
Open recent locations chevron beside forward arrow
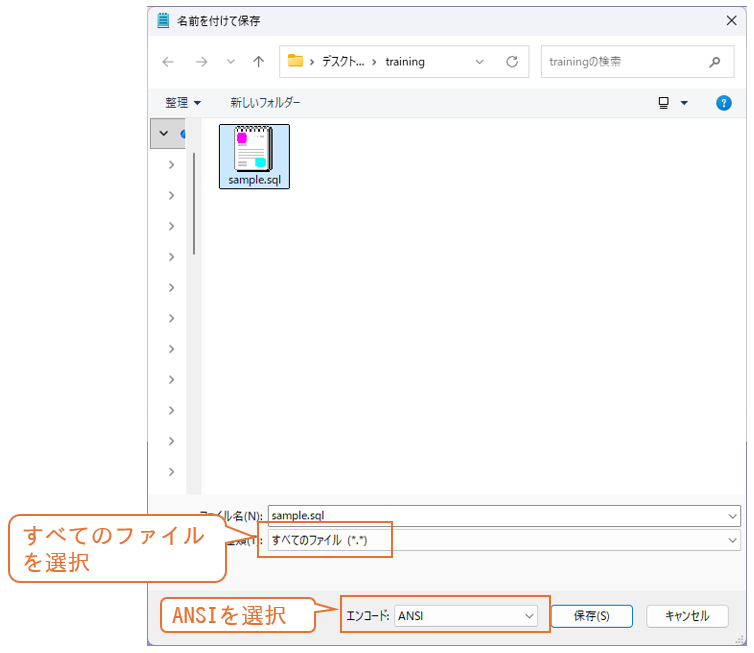click(231, 62)
